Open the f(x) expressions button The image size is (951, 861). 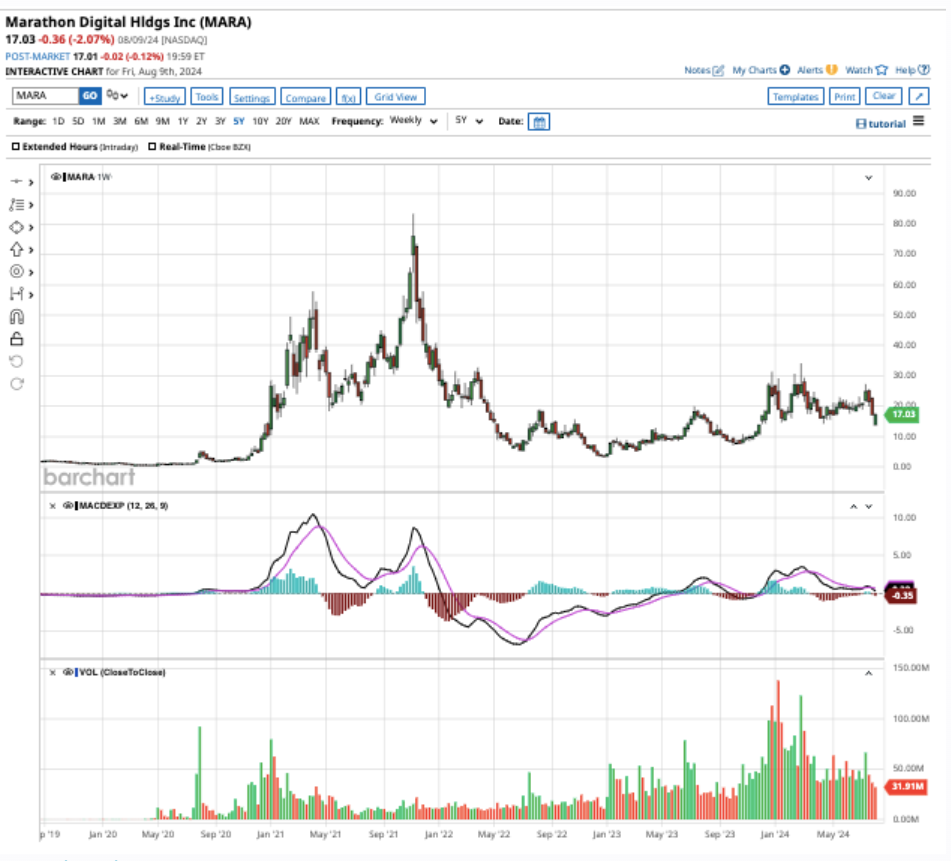click(x=348, y=97)
